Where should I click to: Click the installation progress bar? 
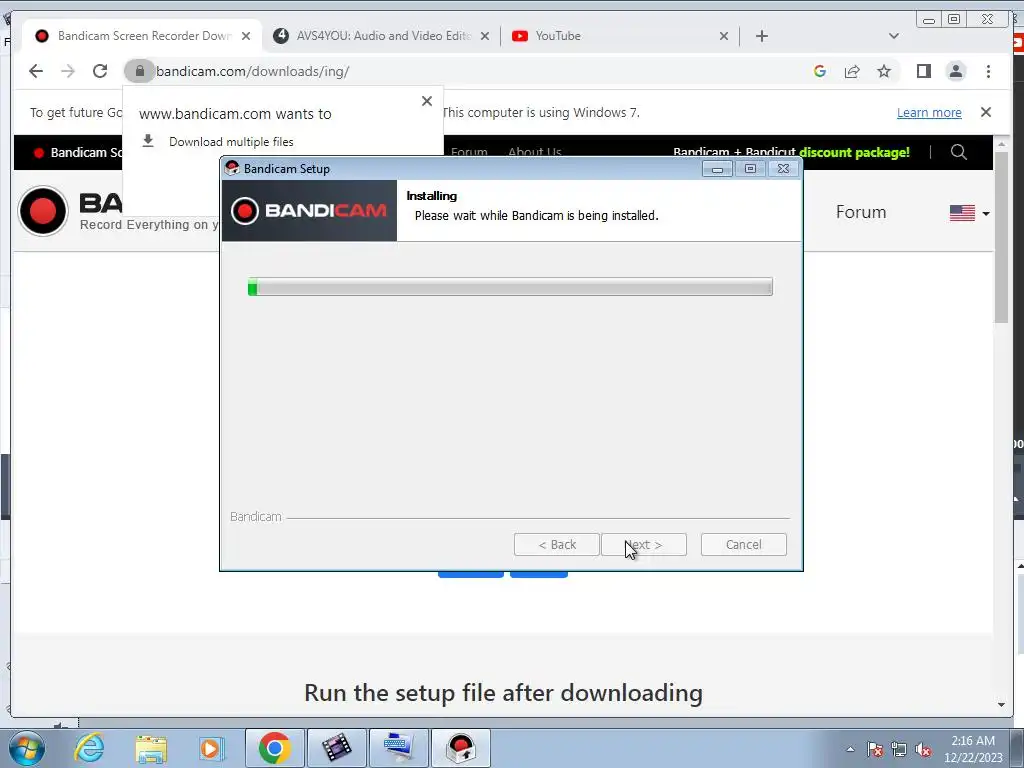(510, 287)
